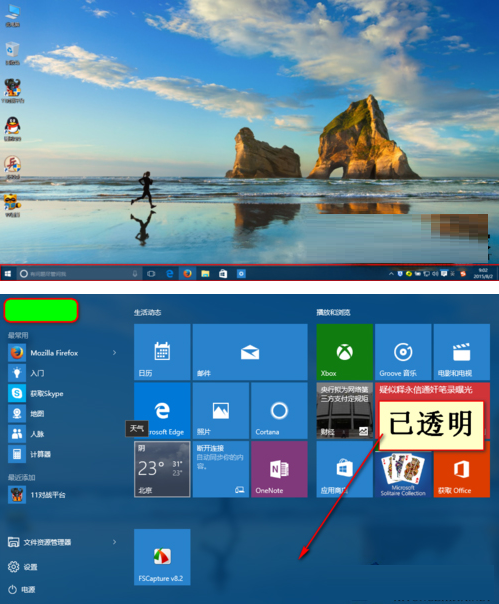The height and width of the screenshot is (604, 499).
Task: Open File Explorer from the taskbar
Action: coord(205,274)
